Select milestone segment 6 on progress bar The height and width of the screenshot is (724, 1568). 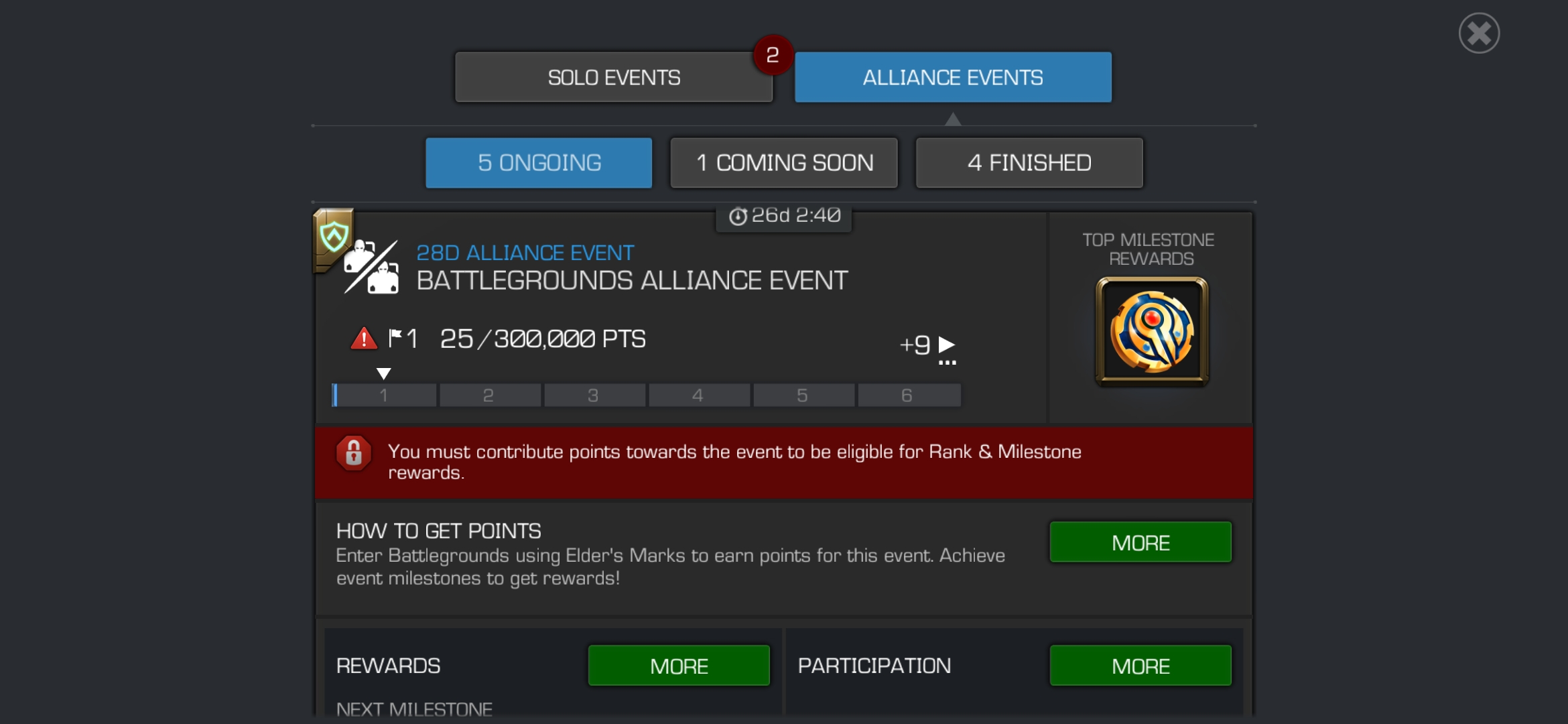point(908,396)
